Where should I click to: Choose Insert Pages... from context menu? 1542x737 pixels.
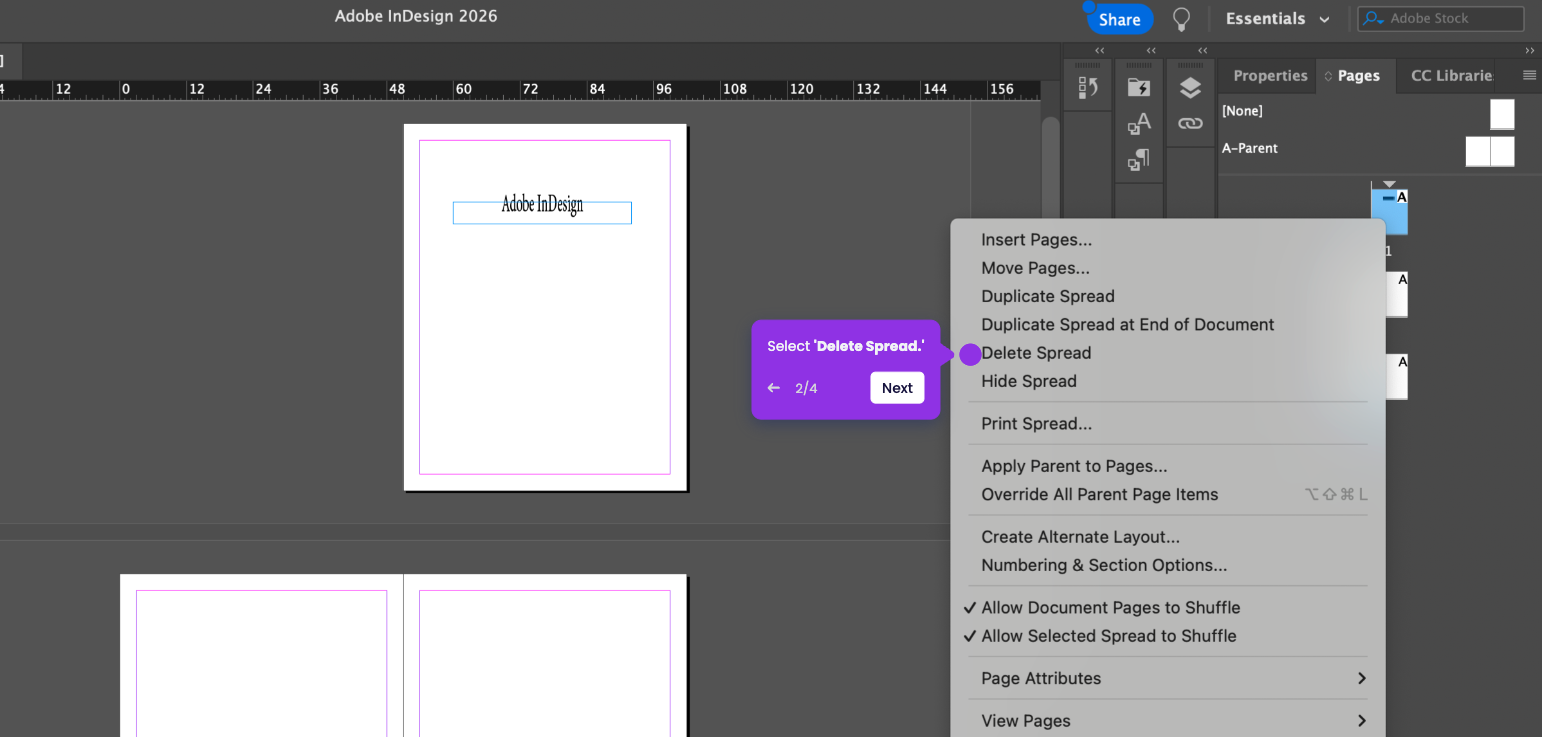click(x=1168, y=240)
